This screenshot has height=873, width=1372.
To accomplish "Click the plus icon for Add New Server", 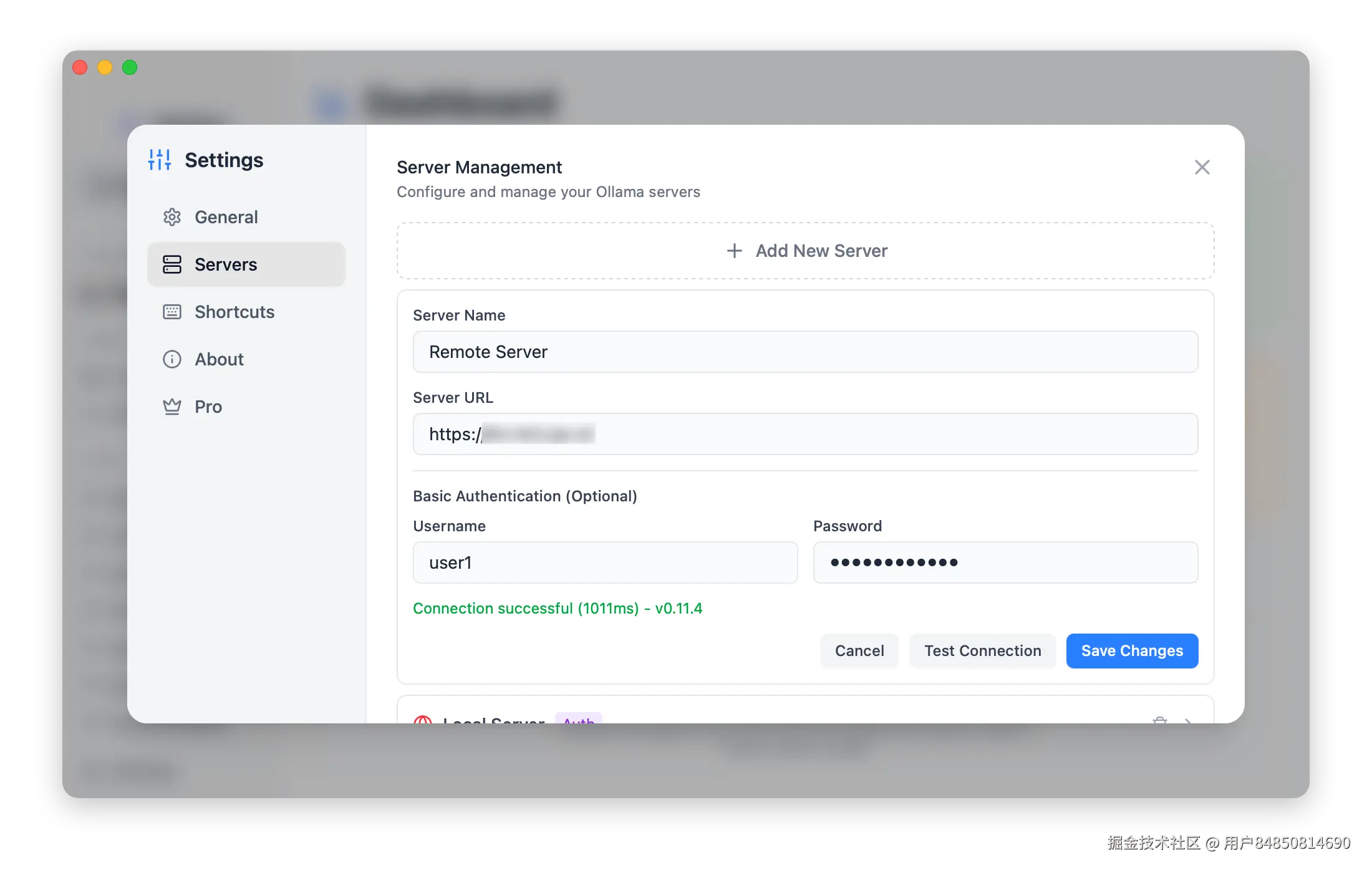I will 735,251.
